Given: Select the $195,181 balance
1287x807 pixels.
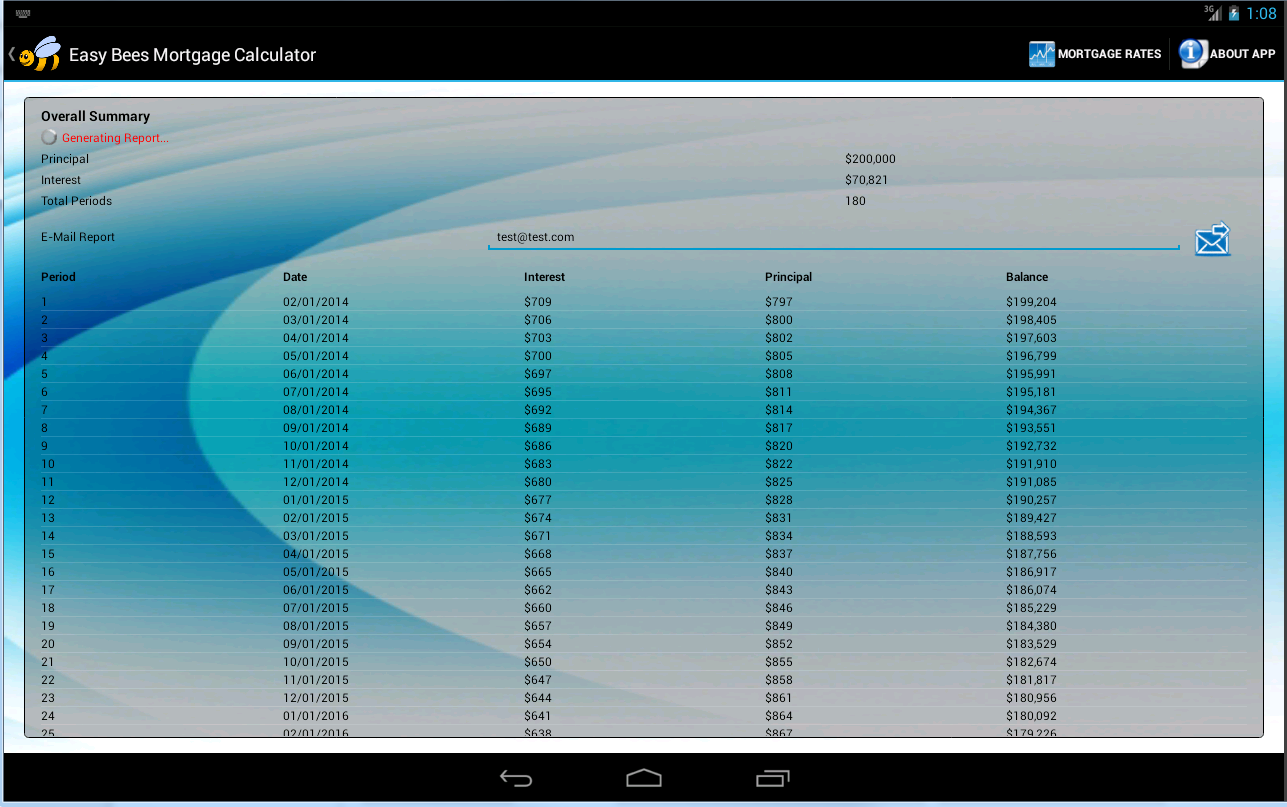Looking at the screenshot, I should (1031, 392).
